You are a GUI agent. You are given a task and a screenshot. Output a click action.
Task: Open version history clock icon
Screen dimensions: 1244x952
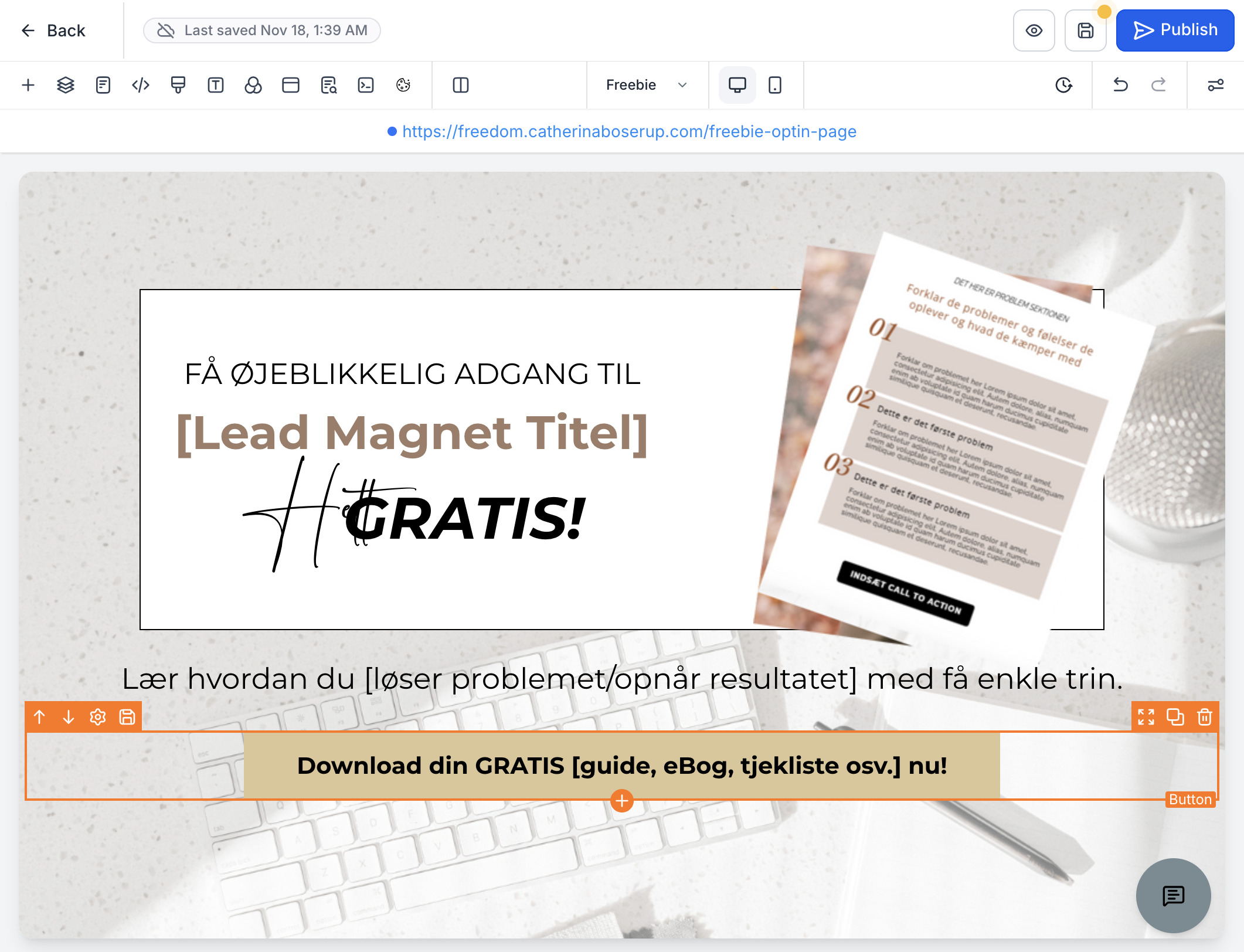click(x=1064, y=85)
